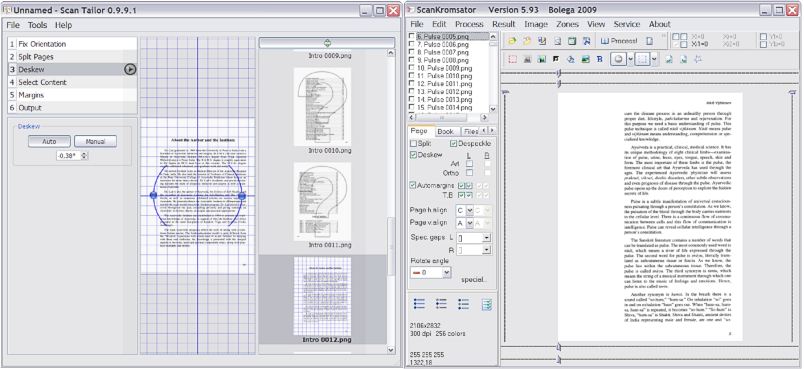Open the Page v.align dropdown showing A
Image resolution: width=804 pixels, height=369 pixels.
(470, 223)
